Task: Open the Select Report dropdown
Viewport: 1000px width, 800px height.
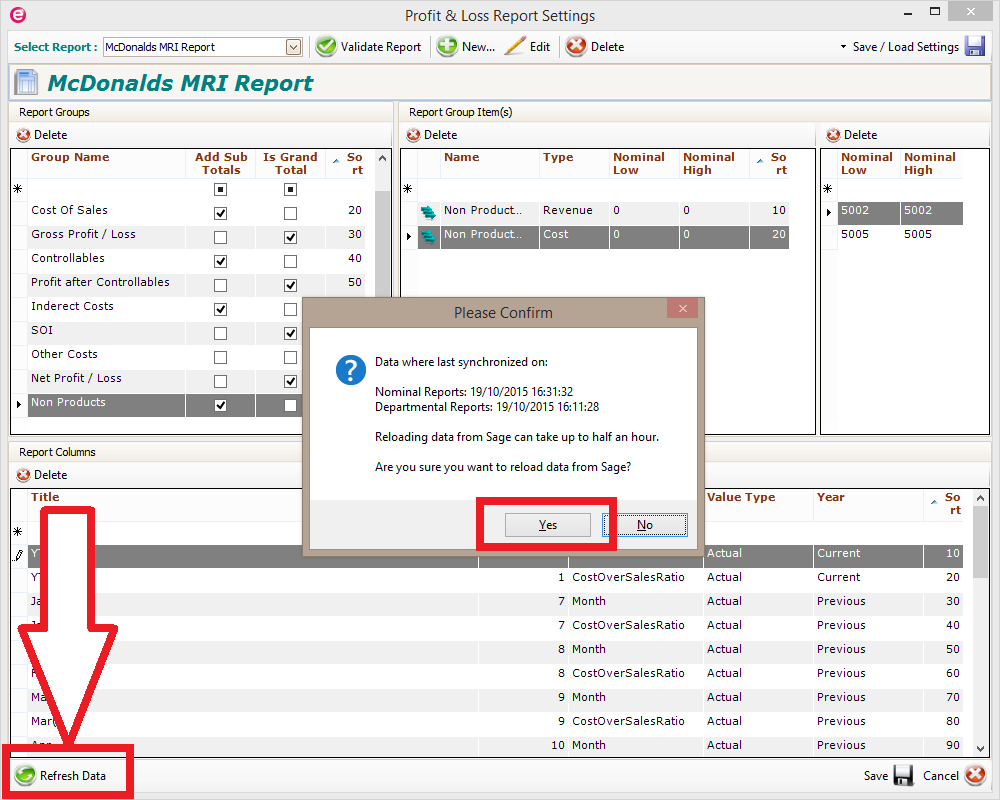Action: pyautogui.click(x=293, y=47)
